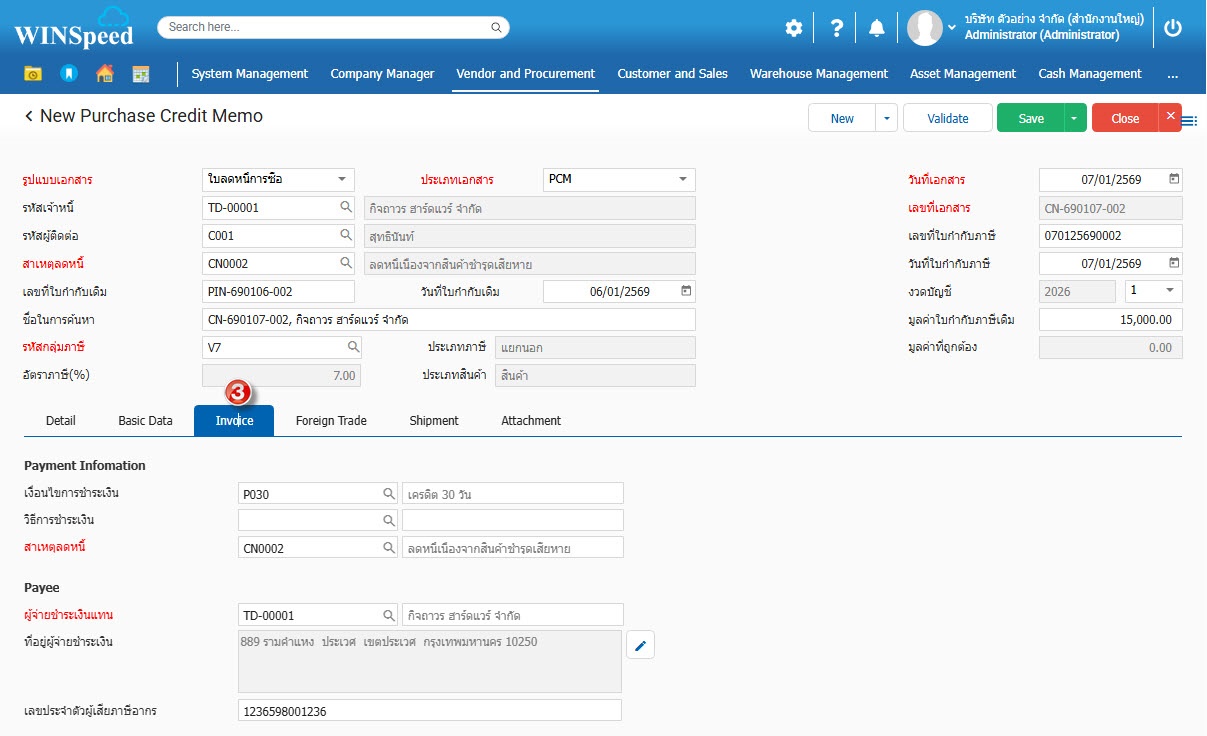The height and width of the screenshot is (736, 1207).
Task: Select the Attachment tab
Action: (x=530, y=421)
